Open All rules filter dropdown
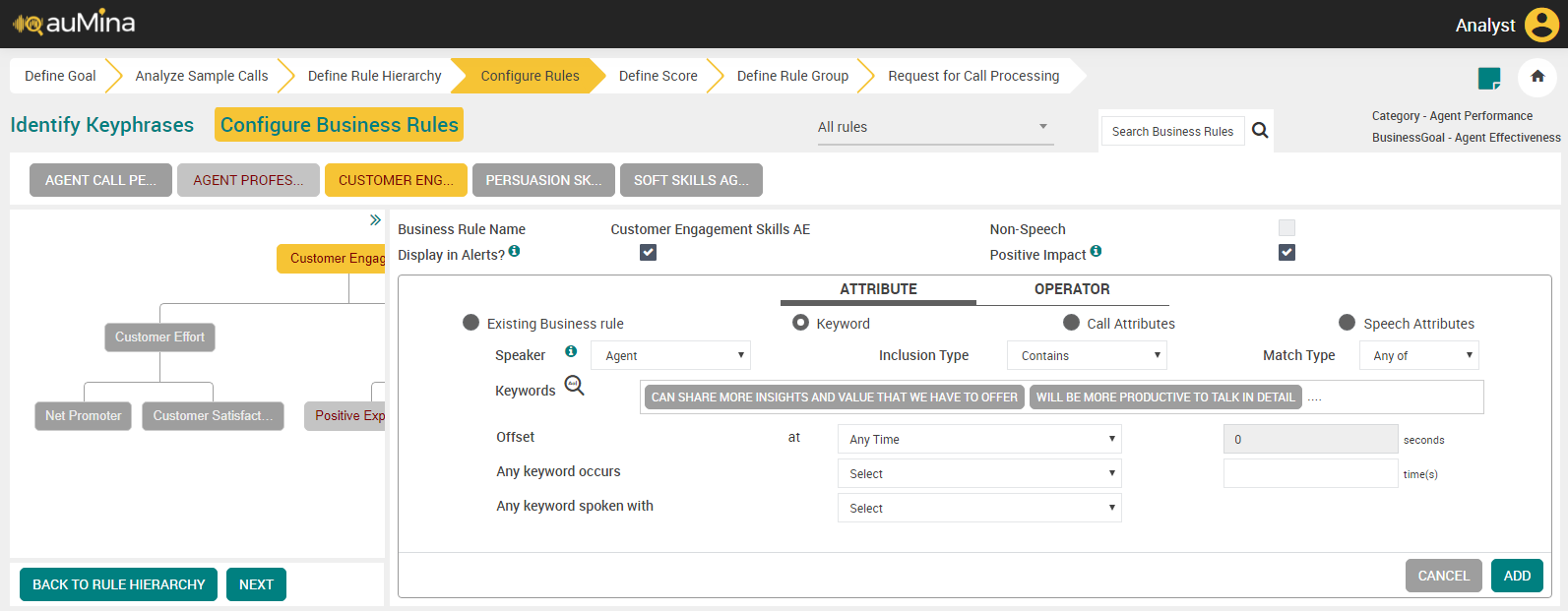The height and width of the screenshot is (611, 1568). 935,127
